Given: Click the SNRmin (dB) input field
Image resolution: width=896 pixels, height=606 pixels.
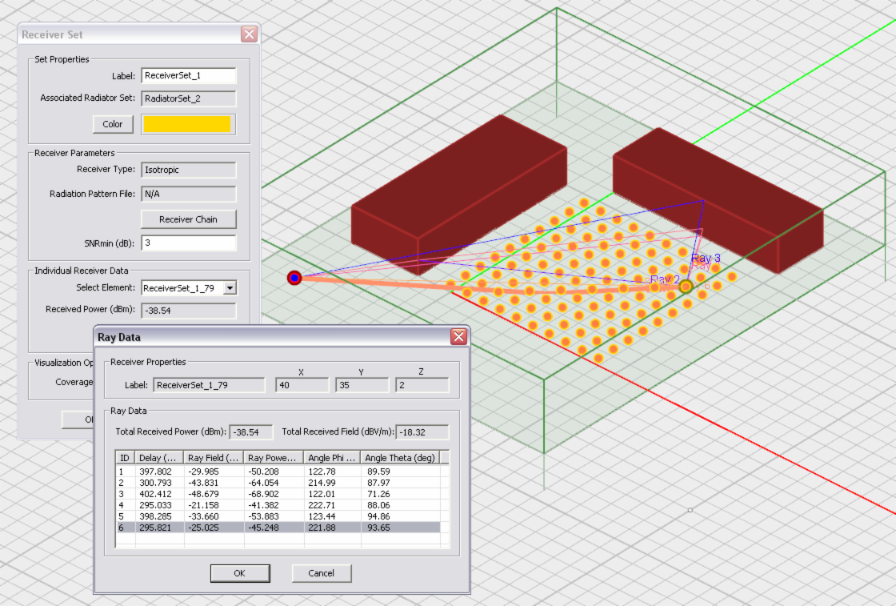Looking at the screenshot, I should click(188, 243).
